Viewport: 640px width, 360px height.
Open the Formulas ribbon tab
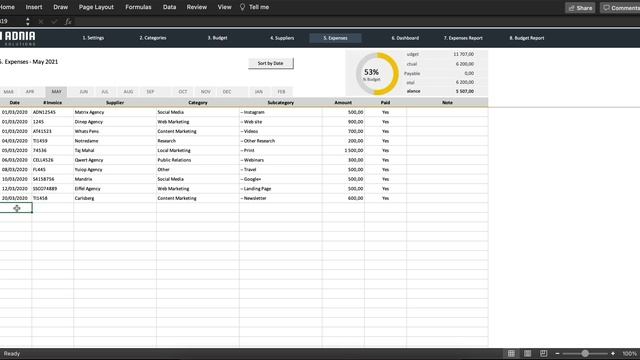pyautogui.click(x=138, y=7)
